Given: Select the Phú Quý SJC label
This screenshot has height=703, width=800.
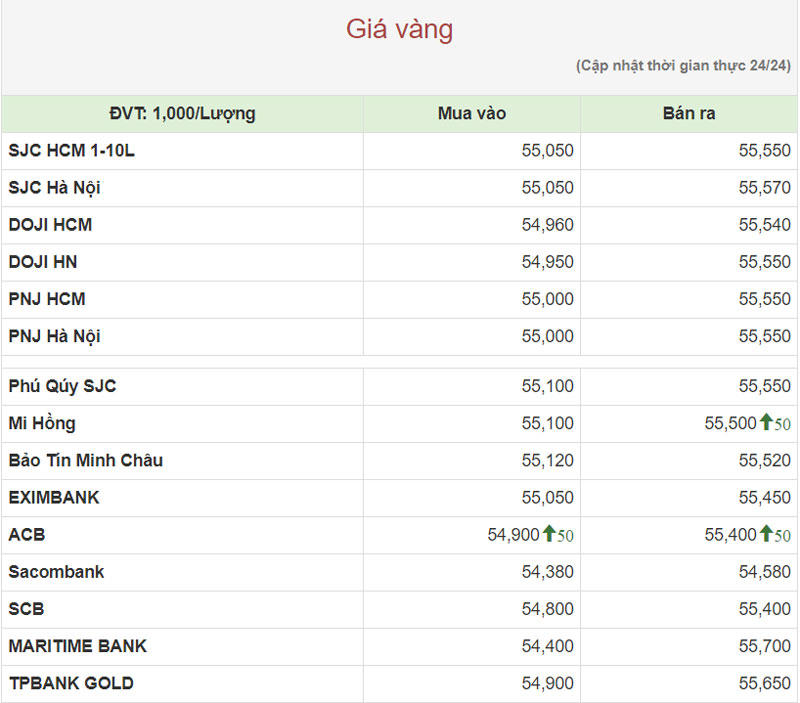Looking at the screenshot, I should [62, 386].
